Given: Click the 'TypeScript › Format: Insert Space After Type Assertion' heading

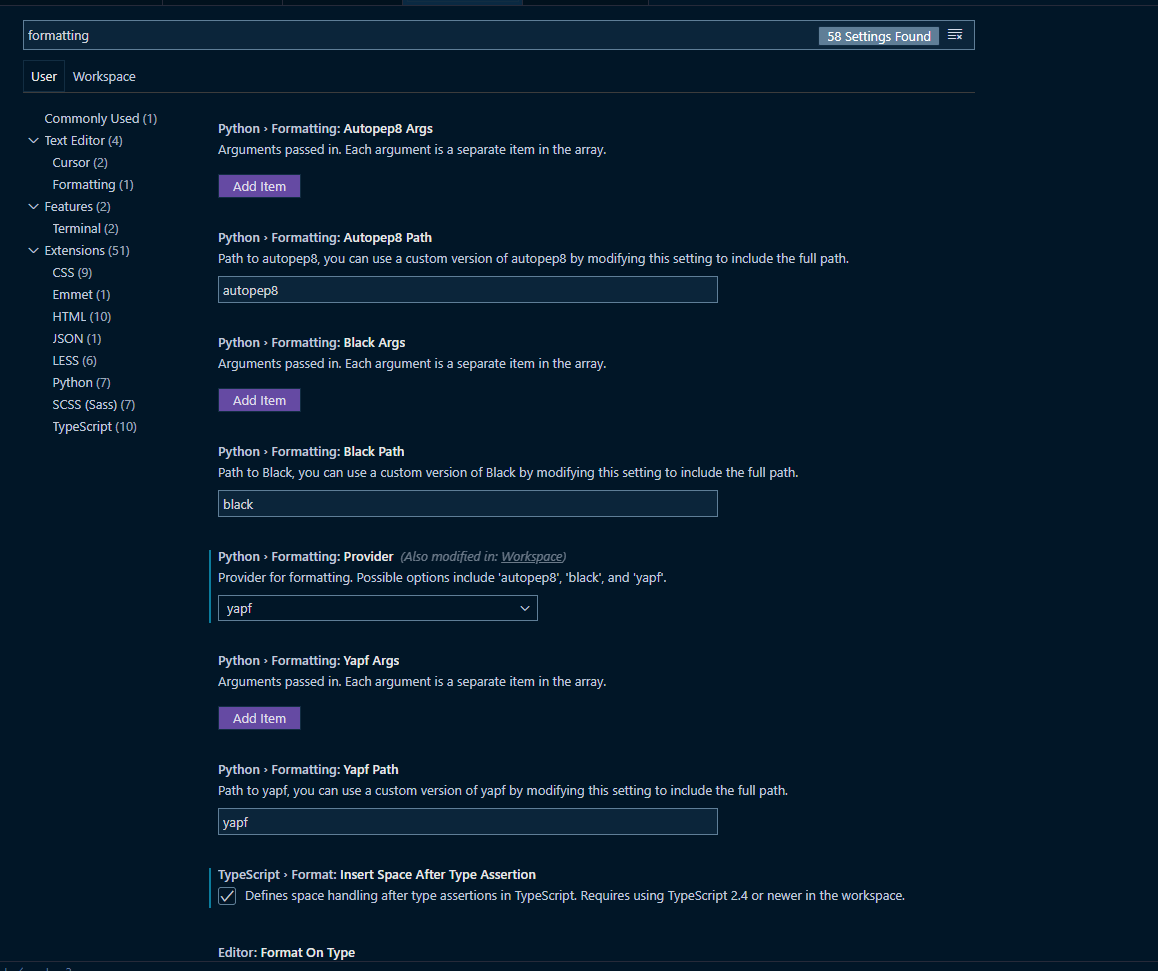Looking at the screenshot, I should tap(377, 874).
